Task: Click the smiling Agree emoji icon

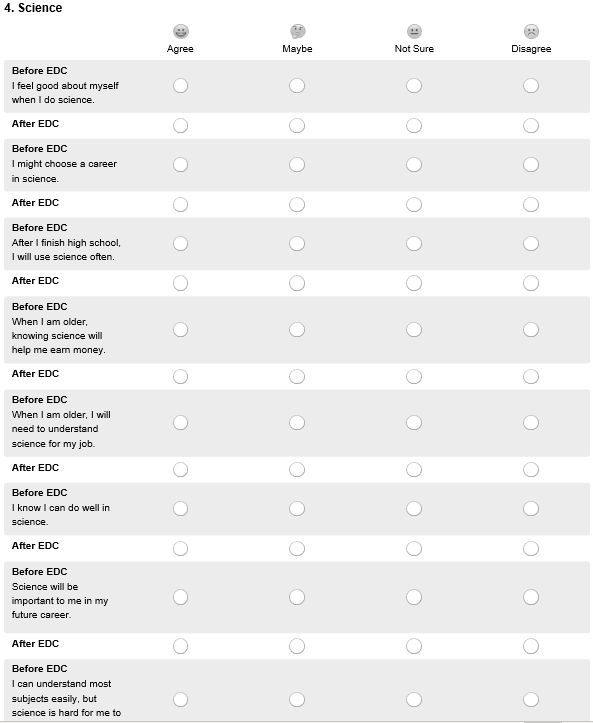Action: coord(180,31)
